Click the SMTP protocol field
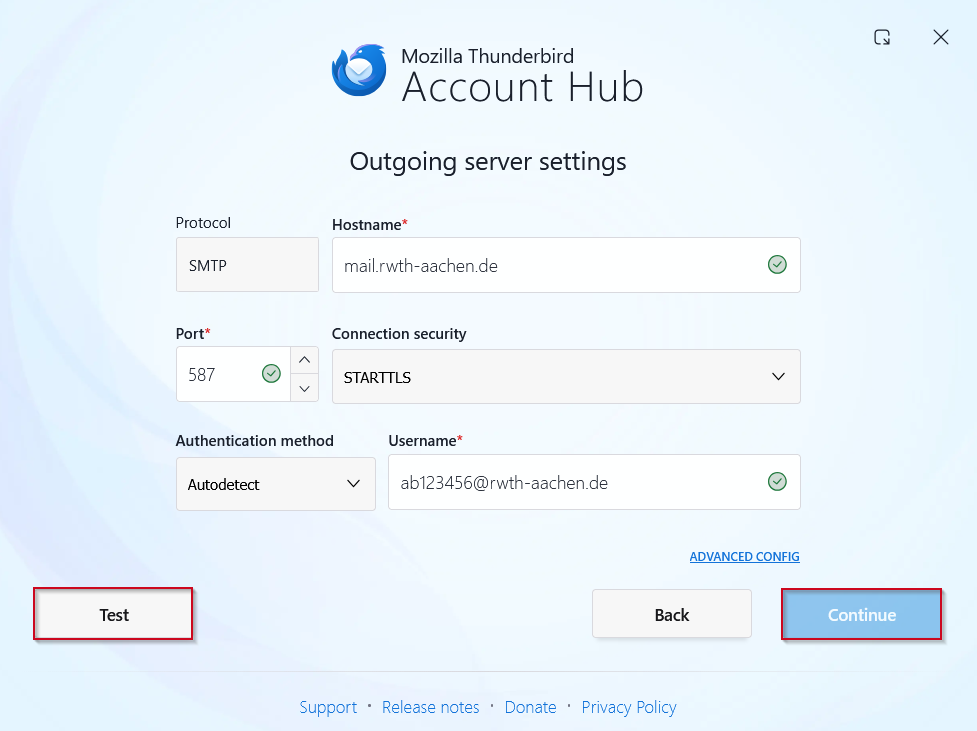Screen dimensions: 977x731 pyautogui.click(x=247, y=264)
